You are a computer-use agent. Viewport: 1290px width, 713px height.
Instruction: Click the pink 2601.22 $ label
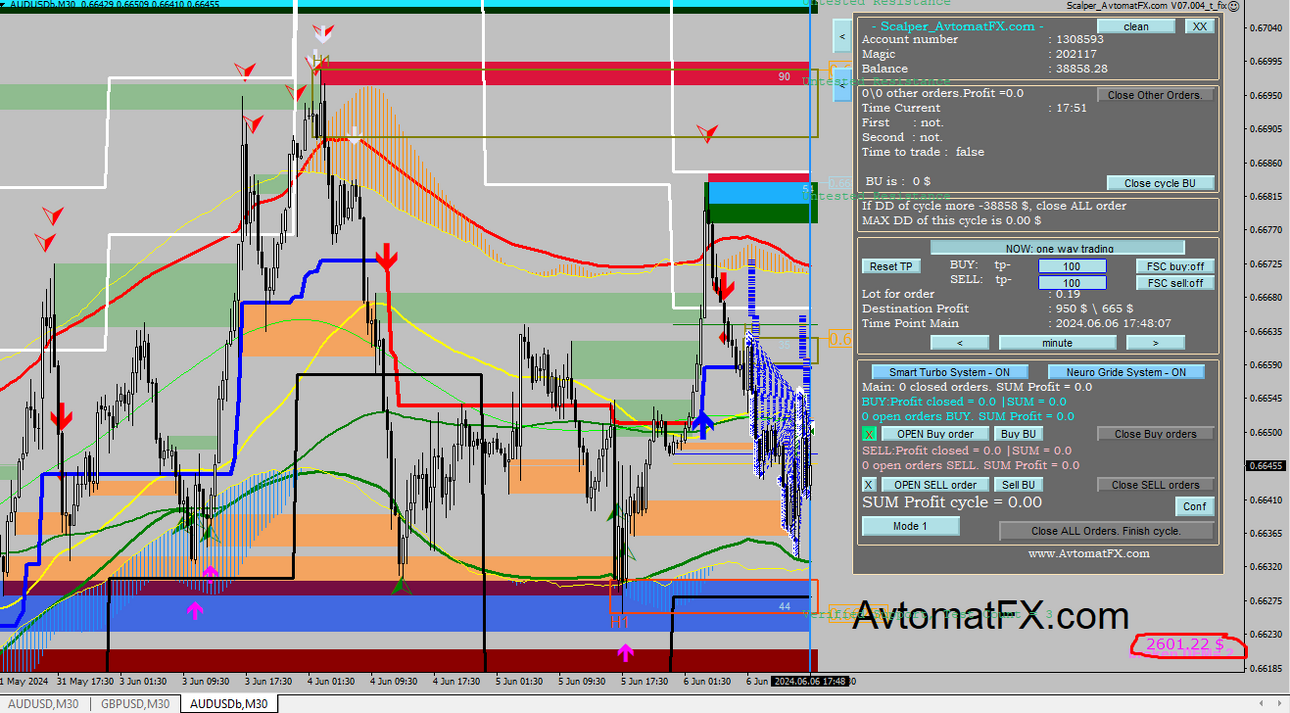[x=1185, y=644]
